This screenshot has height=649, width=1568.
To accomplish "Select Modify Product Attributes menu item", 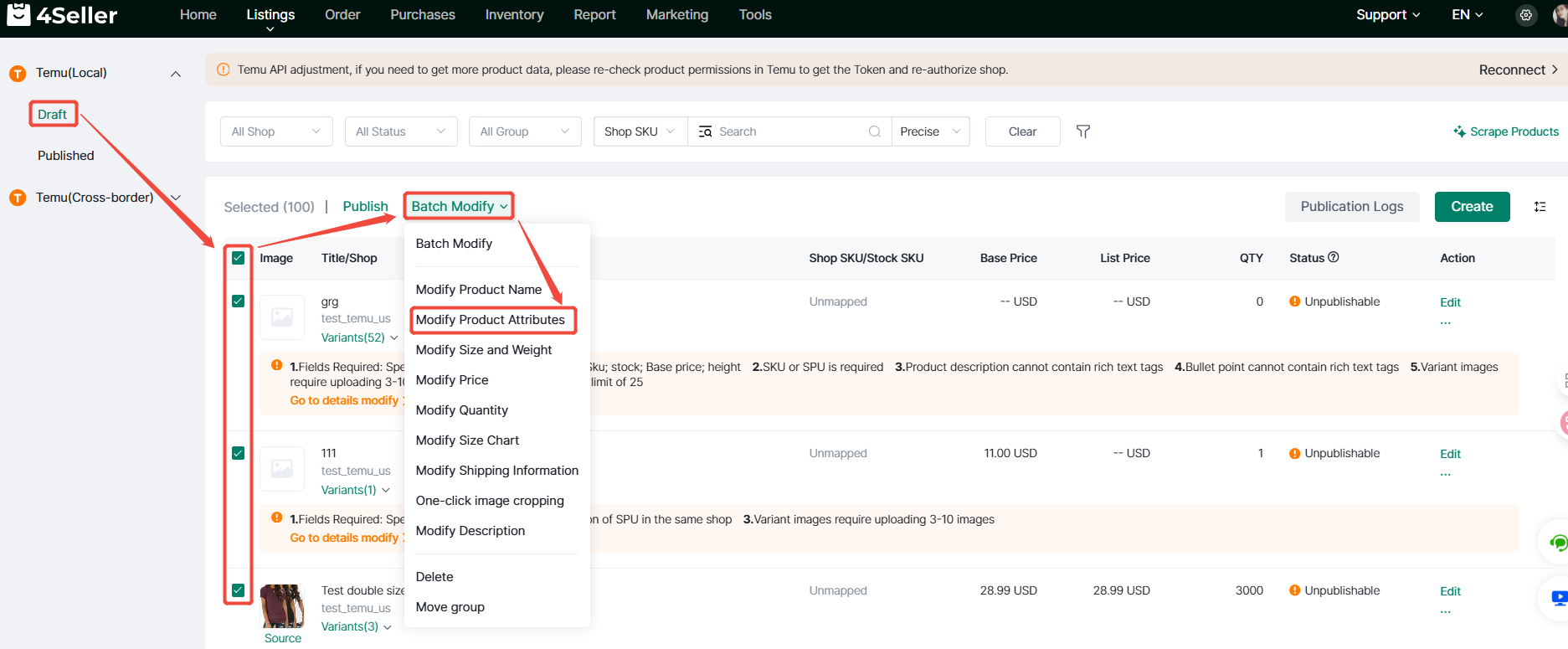I will (x=491, y=320).
